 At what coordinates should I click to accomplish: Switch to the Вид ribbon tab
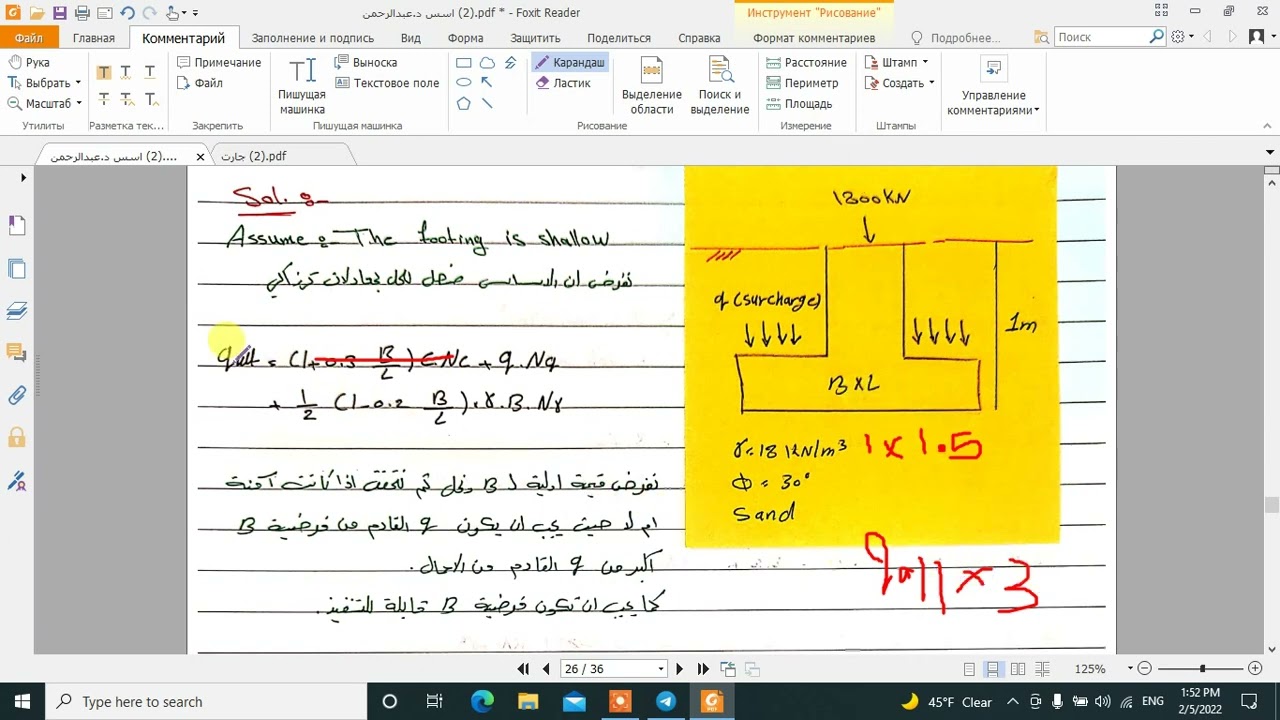[410, 38]
